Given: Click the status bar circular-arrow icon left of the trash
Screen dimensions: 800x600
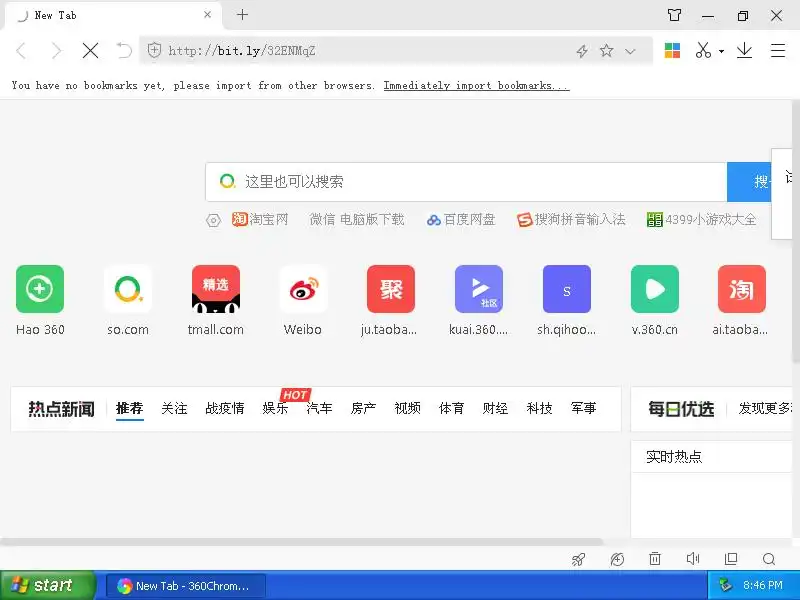Looking at the screenshot, I should 617,560.
